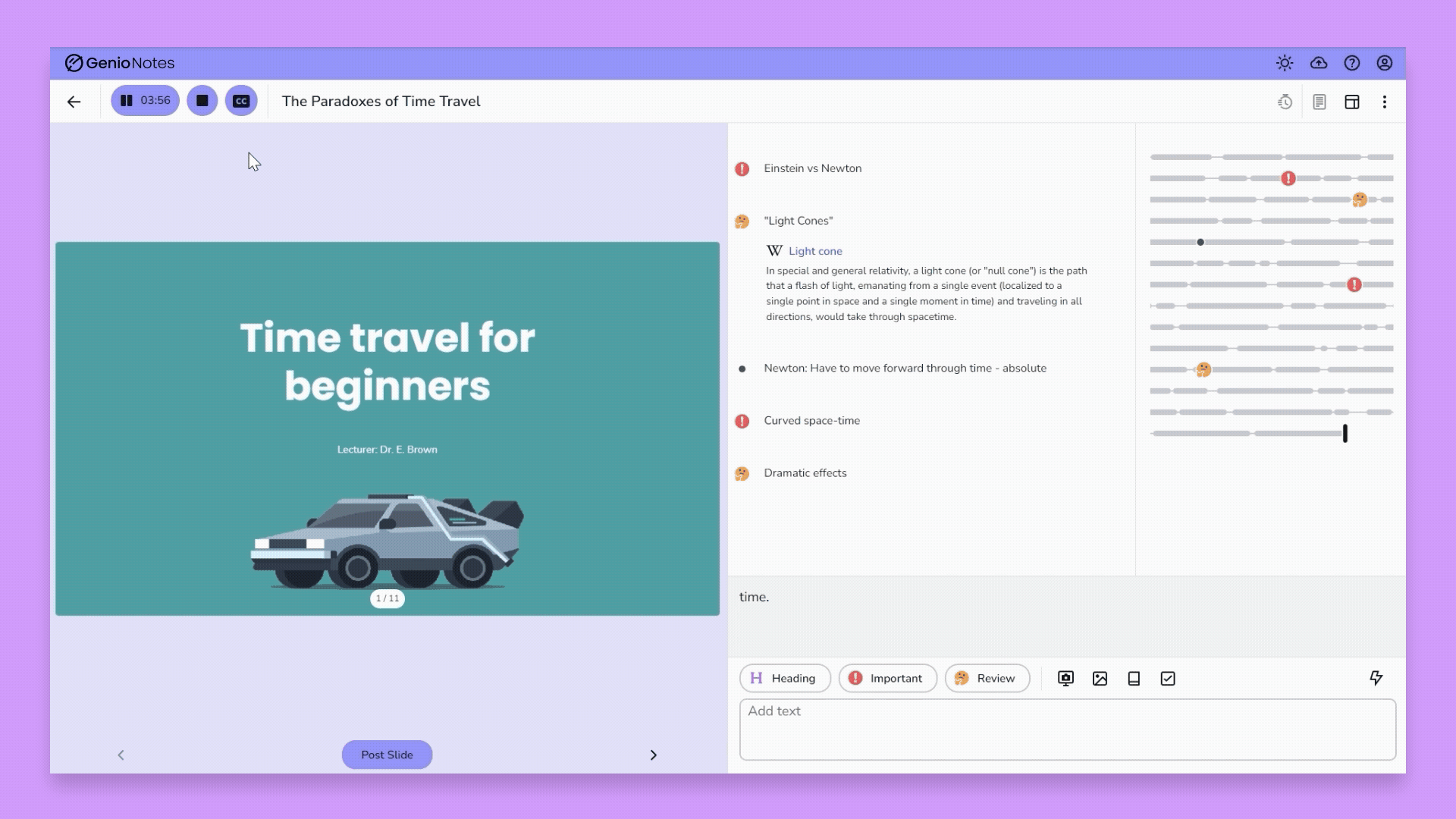Open the Help menu
This screenshot has height=819, width=1456.
tap(1351, 63)
